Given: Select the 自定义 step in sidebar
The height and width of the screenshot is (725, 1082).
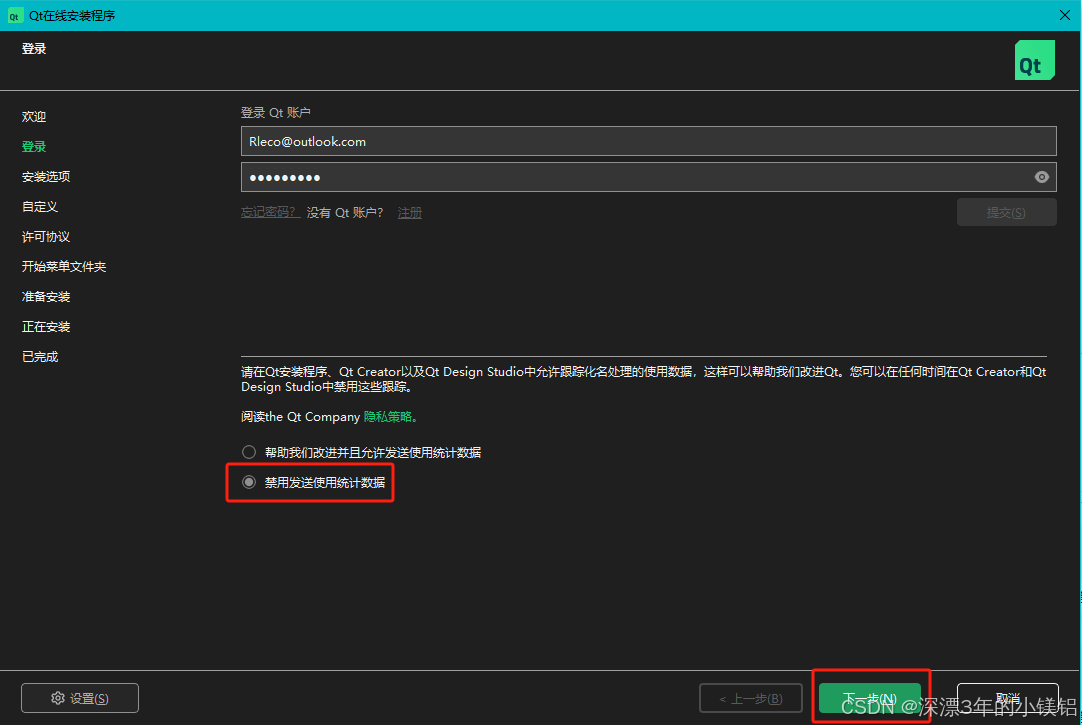Looking at the screenshot, I should 39,206.
